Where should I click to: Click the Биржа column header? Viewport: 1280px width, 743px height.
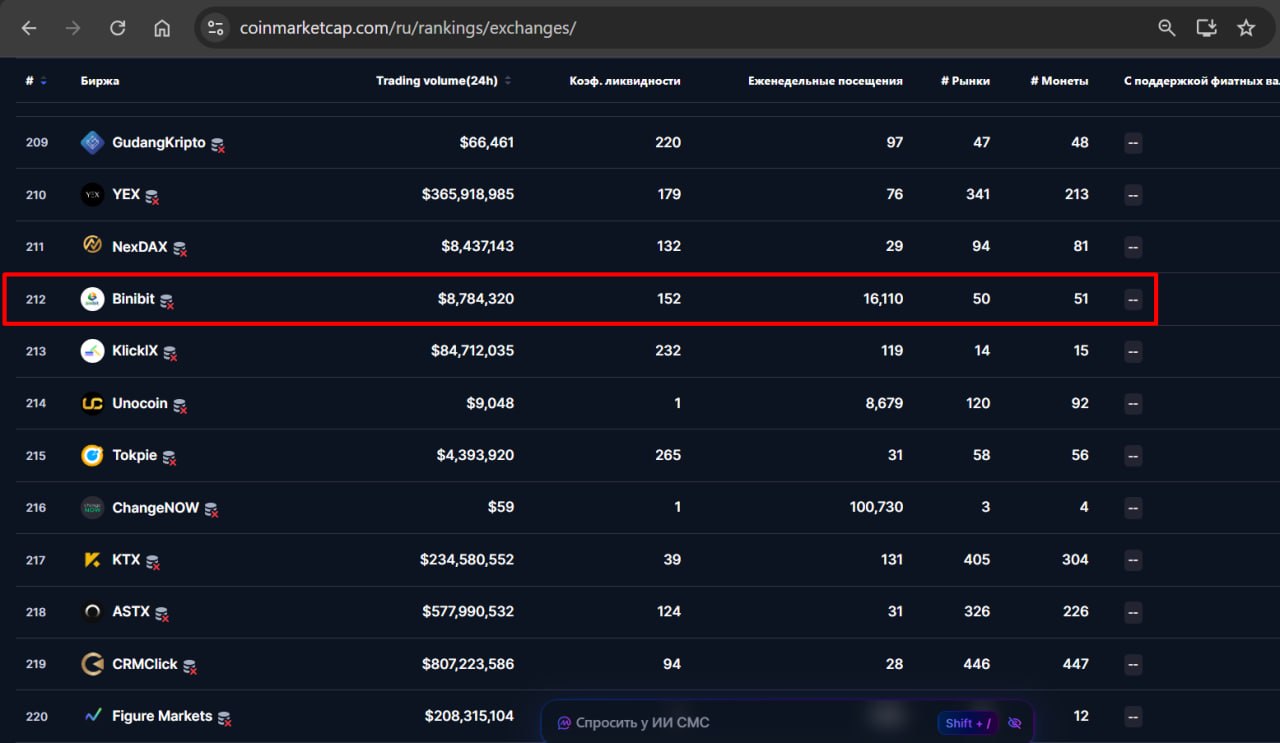[100, 81]
